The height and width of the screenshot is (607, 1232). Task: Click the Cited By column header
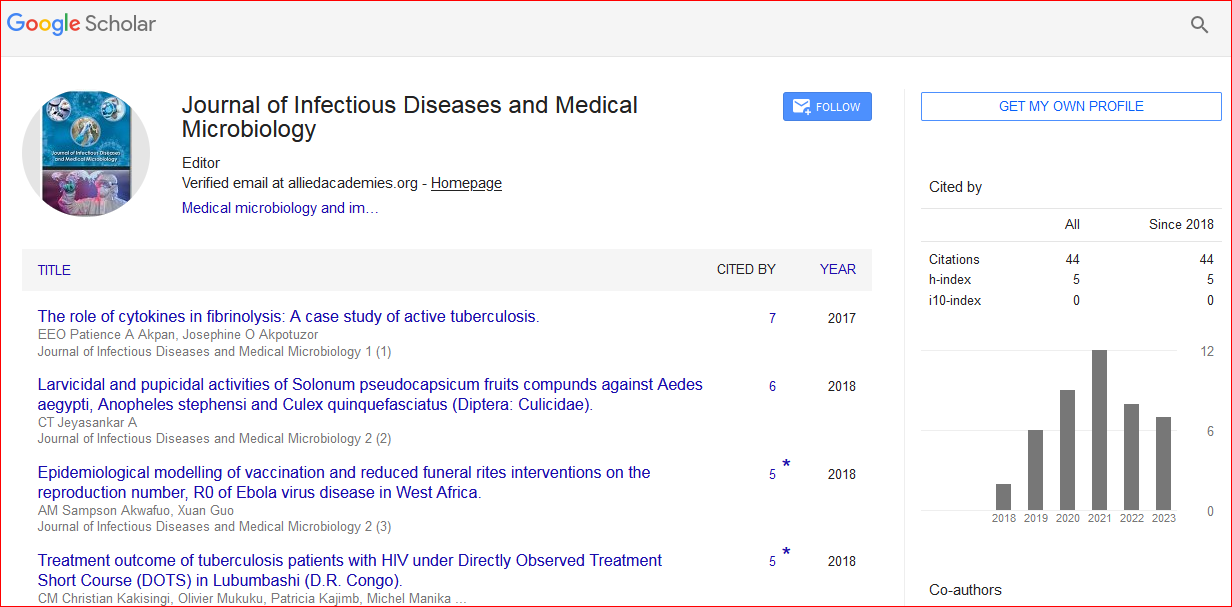point(746,269)
